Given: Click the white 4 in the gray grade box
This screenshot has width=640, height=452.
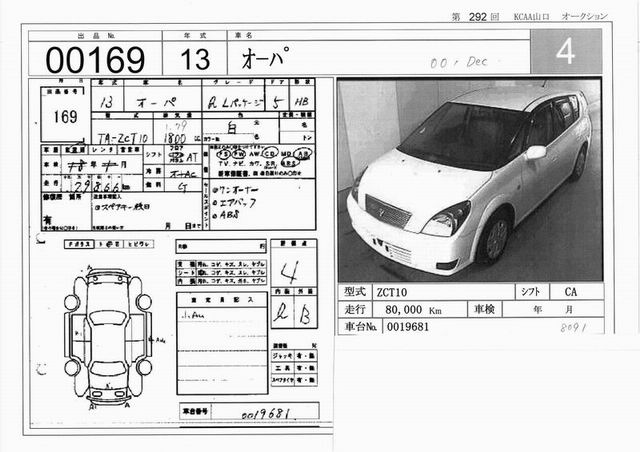Looking at the screenshot, I should tap(565, 51).
